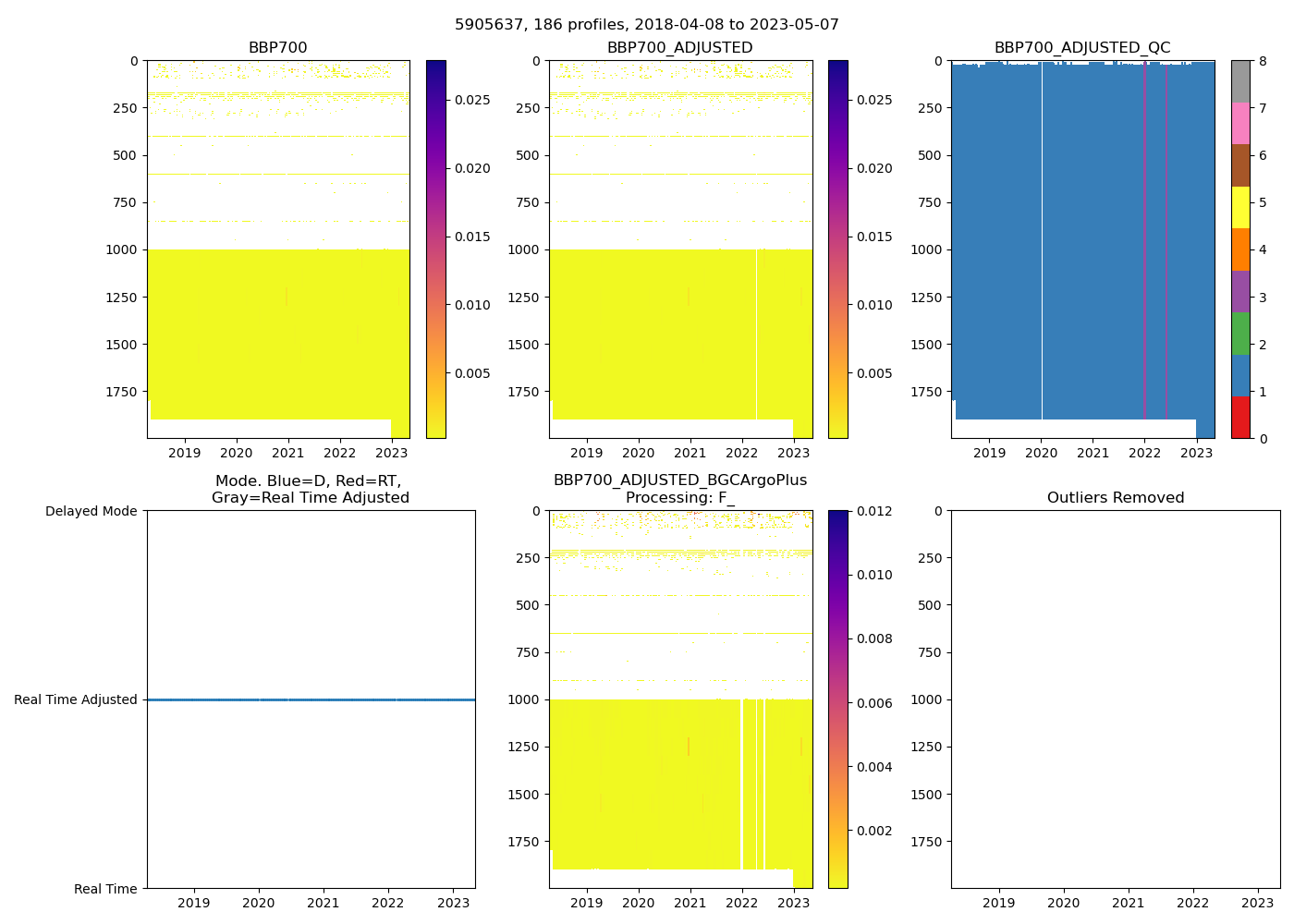The width and height of the screenshot is (1294, 924).
Task: Click the 0.020 tick on the BBP700_ADJUSTED colorbar
Action: [873, 168]
